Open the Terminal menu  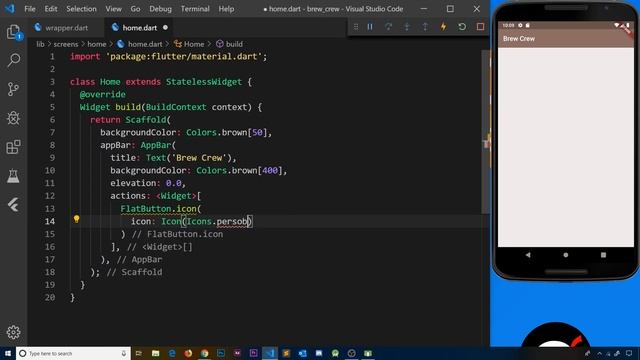[x=195, y=9]
